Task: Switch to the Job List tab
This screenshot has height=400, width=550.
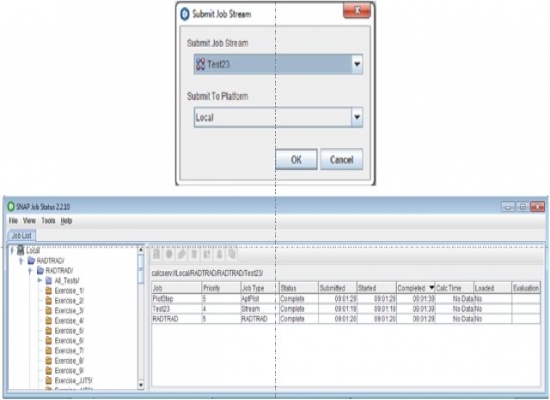Action: pyautogui.click(x=22, y=235)
